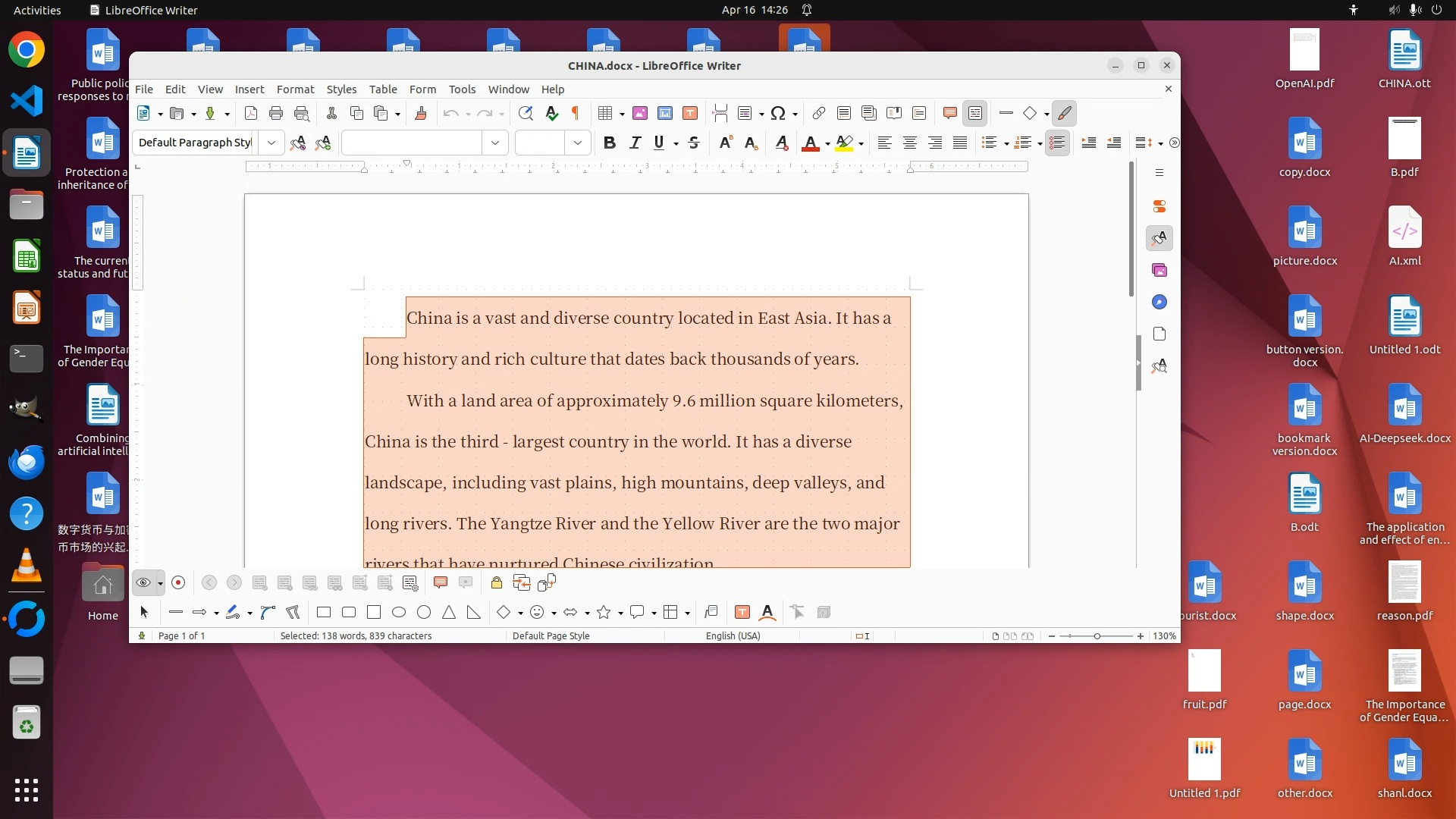Click the Bold formatting icon
Image resolution: width=1456 pixels, height=819 pixels.
pos(609,143)
